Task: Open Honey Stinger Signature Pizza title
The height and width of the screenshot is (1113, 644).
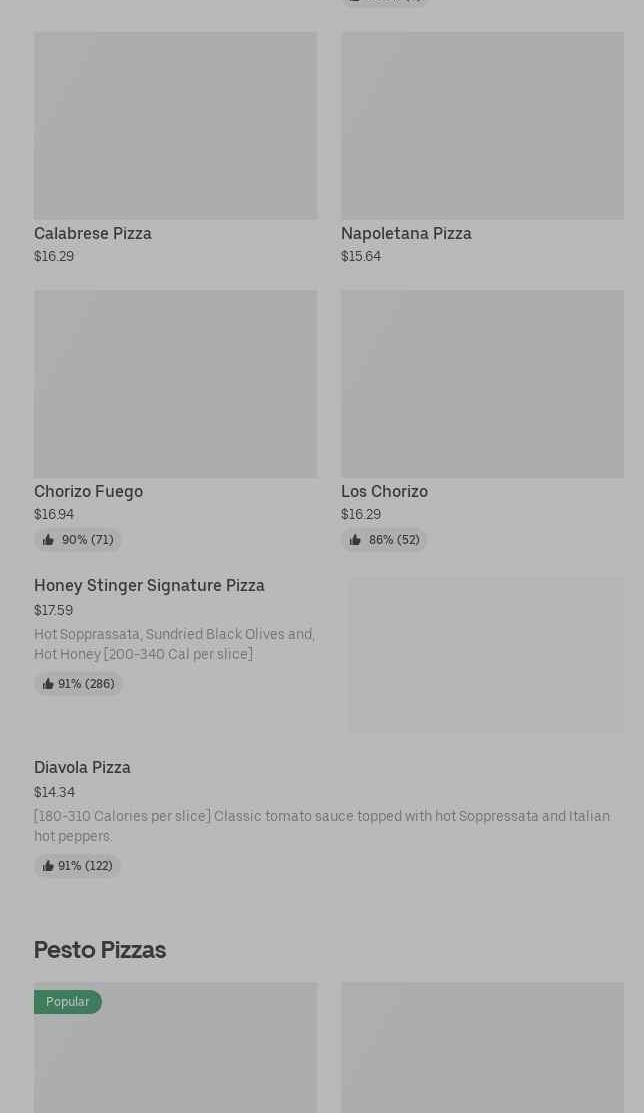Action: [149, 585]
